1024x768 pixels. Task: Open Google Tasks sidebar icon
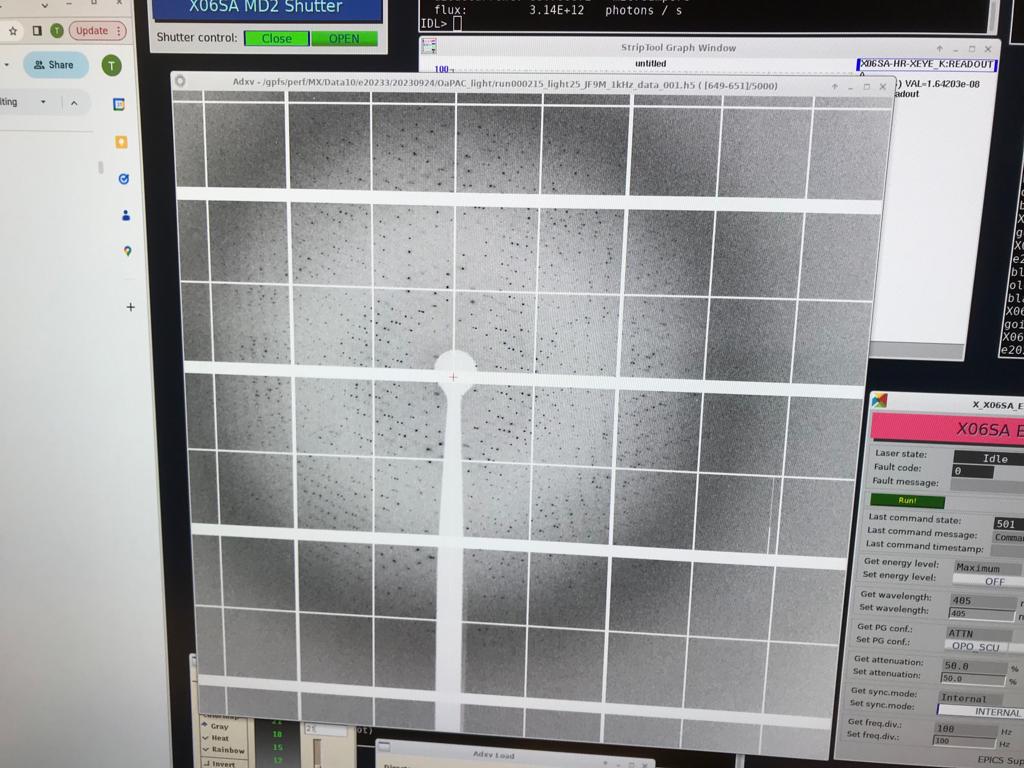coord(124,179)
